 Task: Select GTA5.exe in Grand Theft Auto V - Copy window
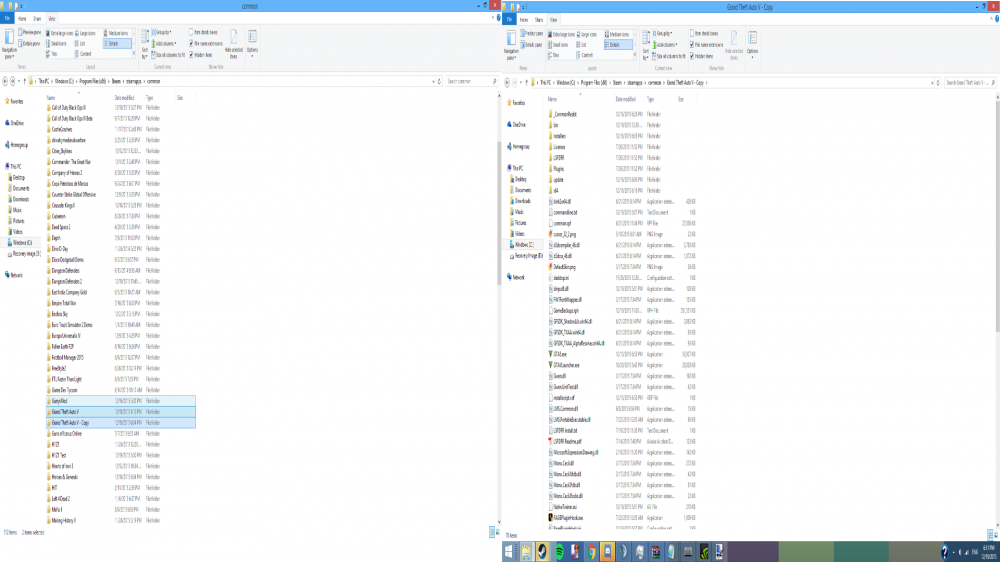pyautogui.click(x=560, y=354)
